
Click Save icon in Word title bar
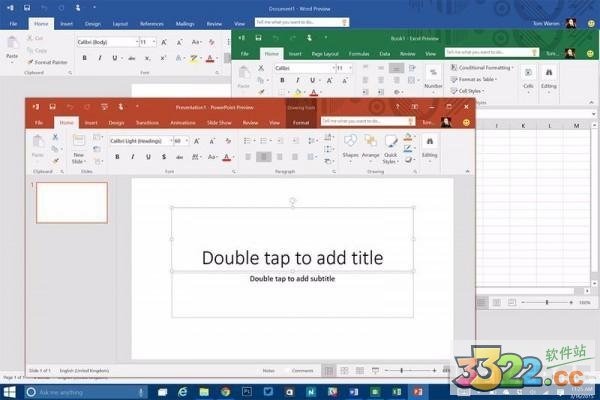point(27,7)
